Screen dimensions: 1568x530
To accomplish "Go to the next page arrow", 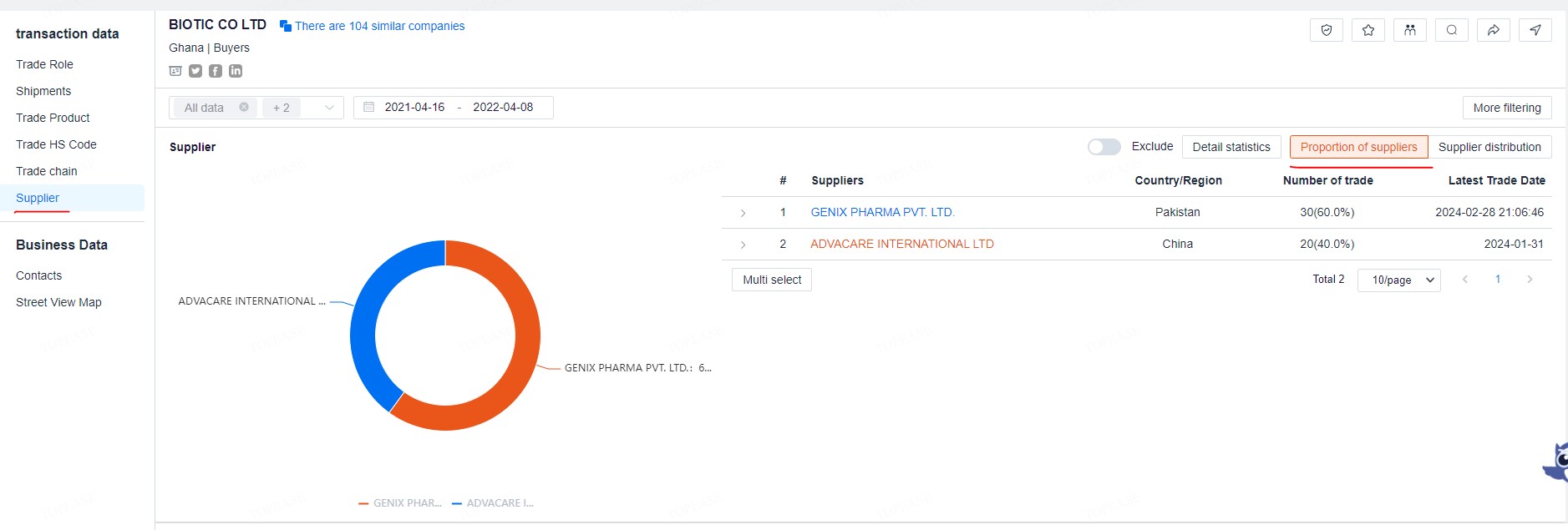I will tap(1530, 280).
